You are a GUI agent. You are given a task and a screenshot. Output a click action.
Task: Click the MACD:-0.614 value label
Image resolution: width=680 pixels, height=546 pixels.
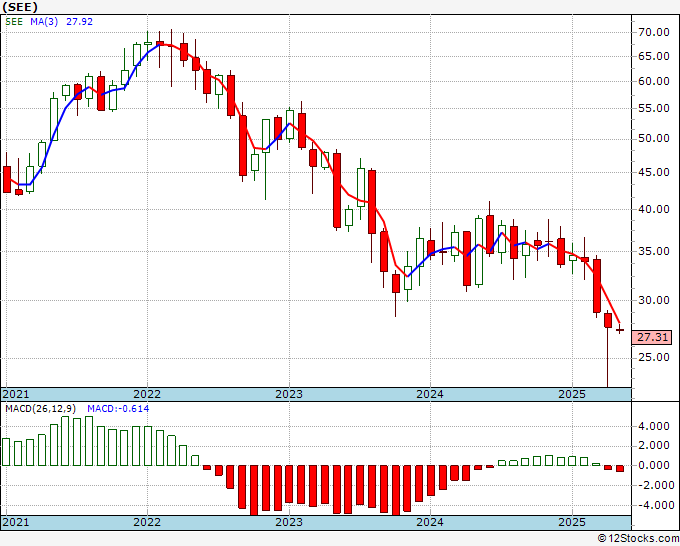[x=118, y=409]
